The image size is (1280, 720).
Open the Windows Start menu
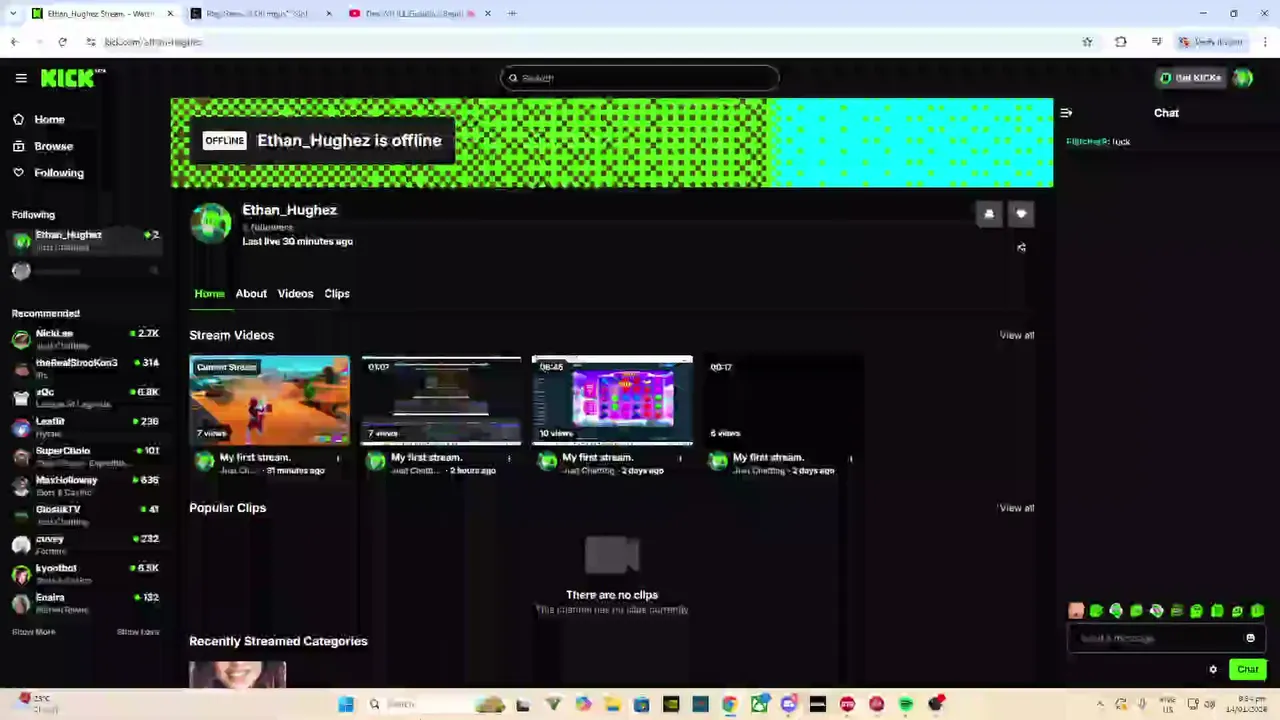pyautogui.click(x=346, y=704)
